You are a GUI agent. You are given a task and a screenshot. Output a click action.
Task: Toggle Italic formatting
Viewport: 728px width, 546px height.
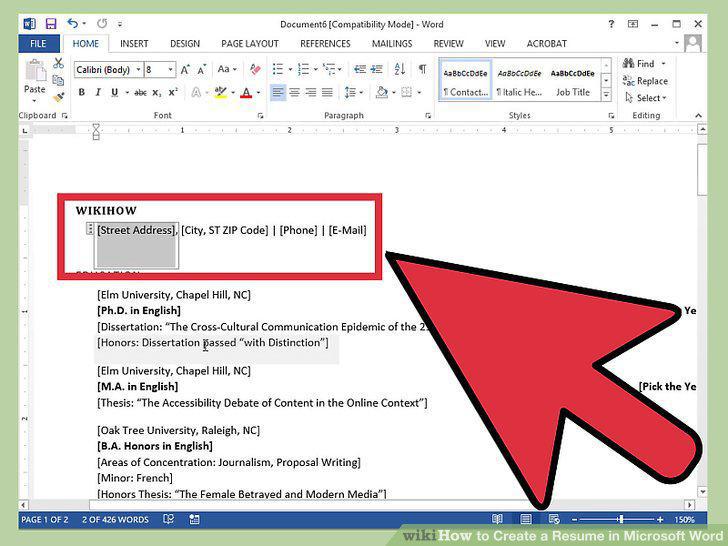coord(98,92)
